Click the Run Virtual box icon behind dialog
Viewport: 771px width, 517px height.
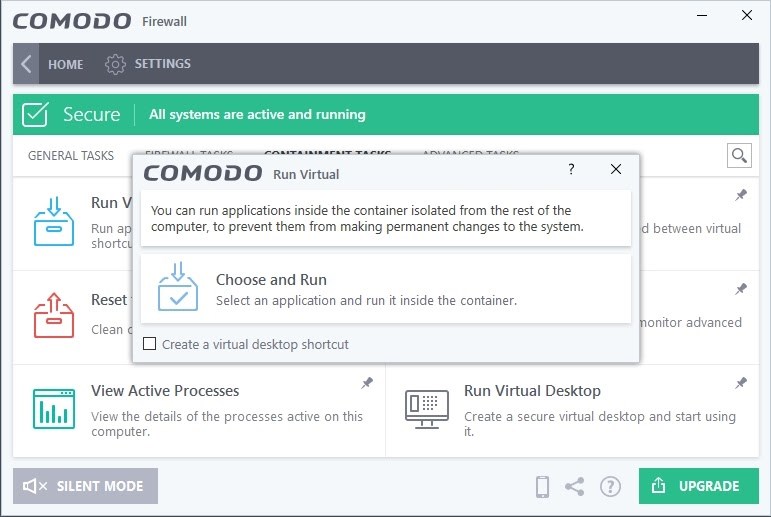coord(54,221)
